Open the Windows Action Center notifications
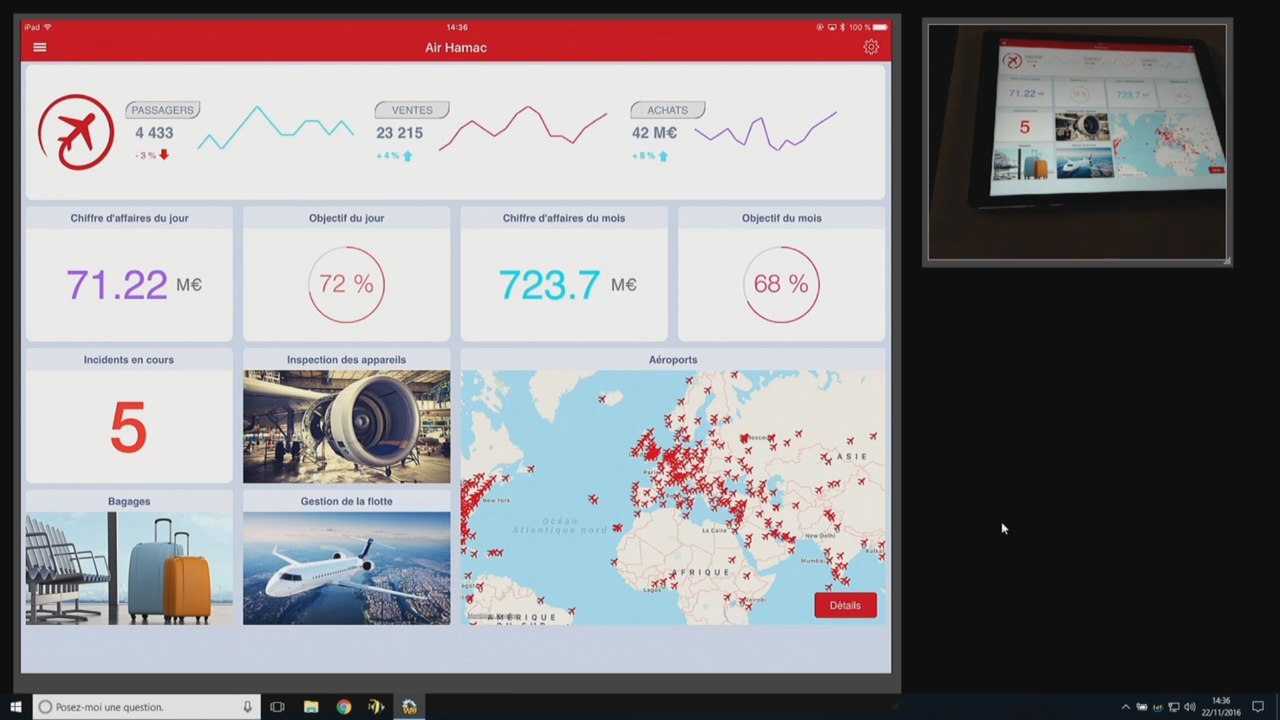The width and height of the screenshot is (1280, 720). (1258, 707)
